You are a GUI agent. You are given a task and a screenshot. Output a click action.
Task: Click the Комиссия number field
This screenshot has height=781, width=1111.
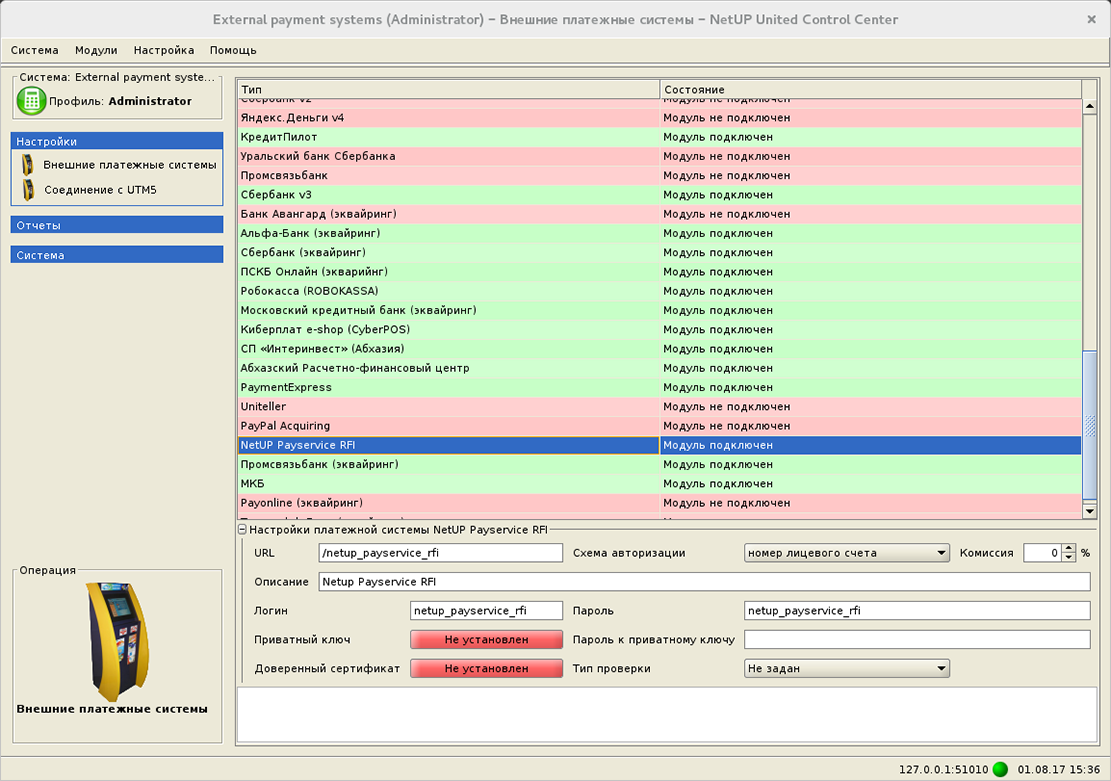click(1043, 553)
